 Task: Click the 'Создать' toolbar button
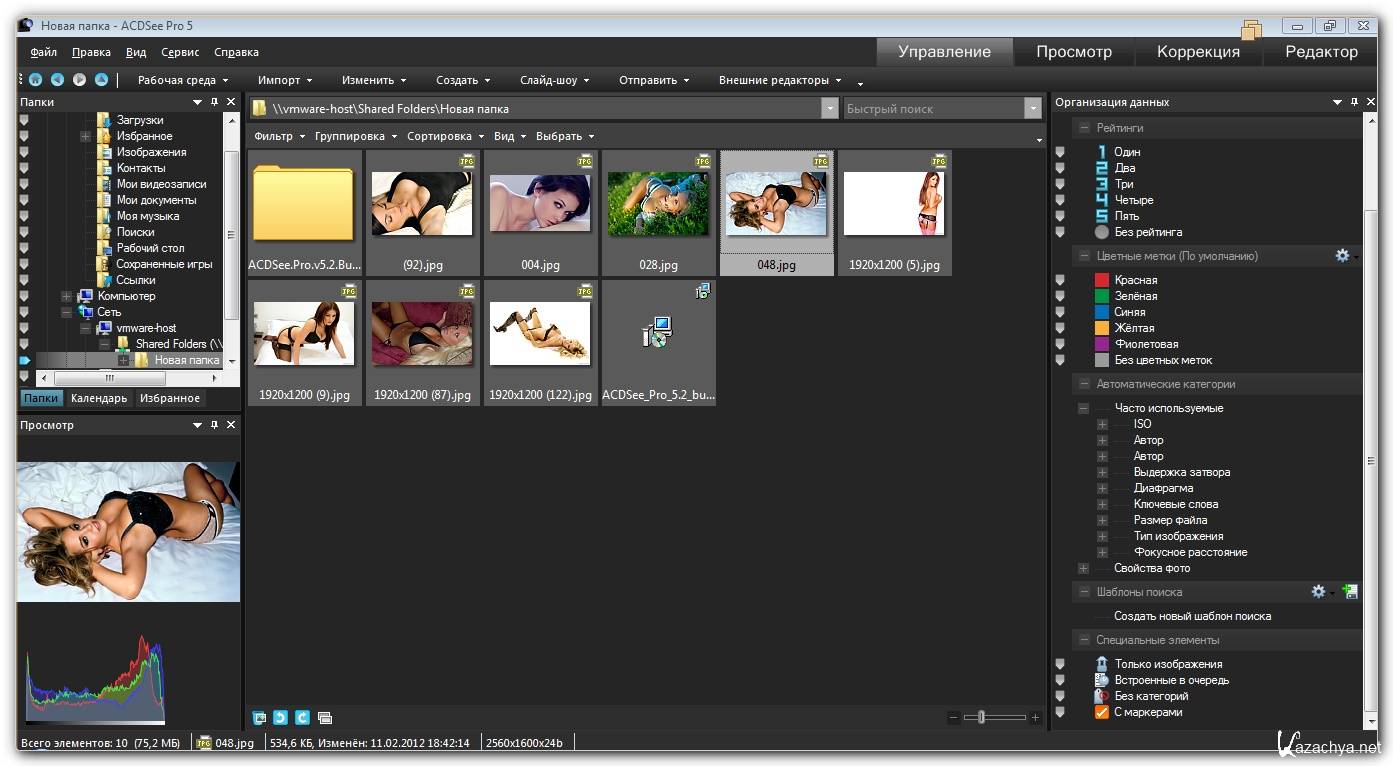(463, 80)
